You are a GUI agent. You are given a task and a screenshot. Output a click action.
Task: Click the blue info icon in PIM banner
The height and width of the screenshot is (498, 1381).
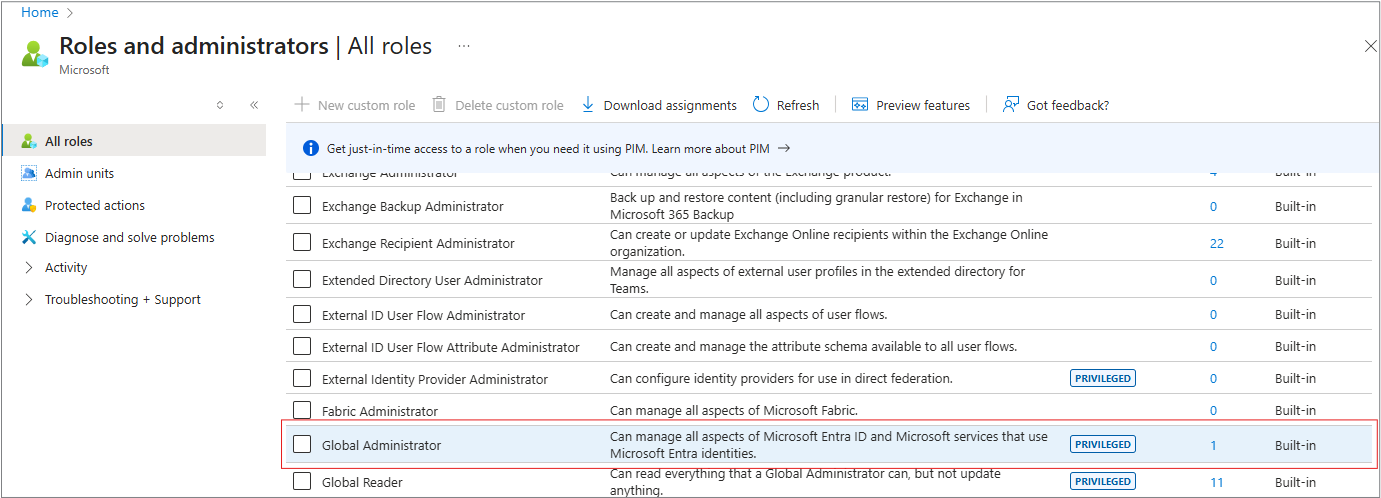311,148
